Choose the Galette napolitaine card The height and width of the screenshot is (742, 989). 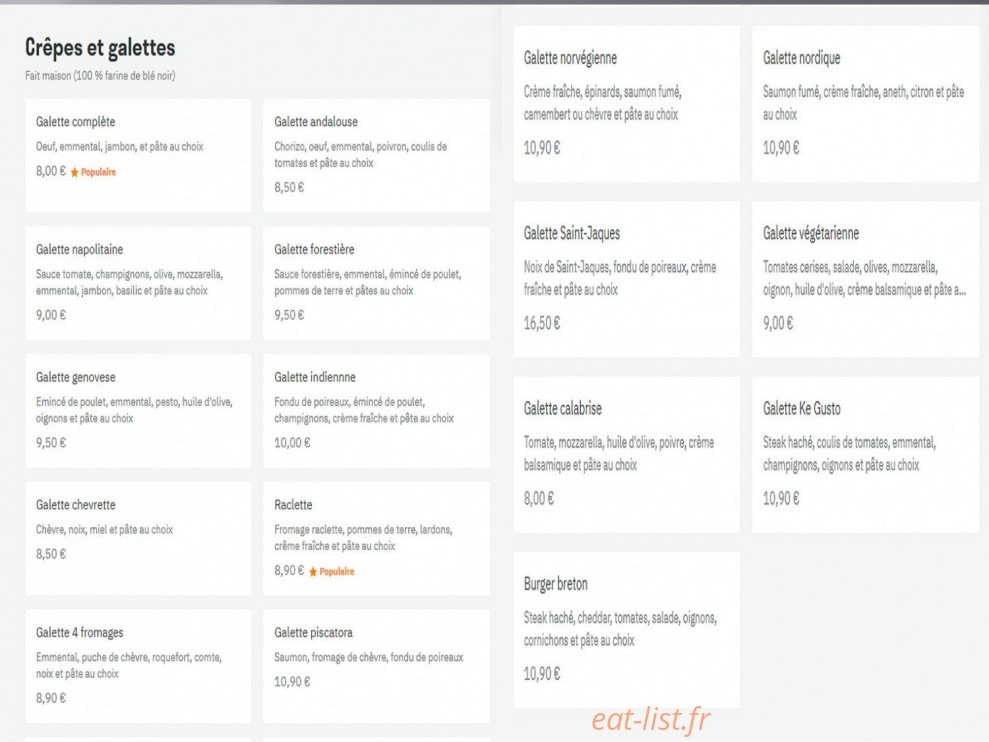pos(138,283)
